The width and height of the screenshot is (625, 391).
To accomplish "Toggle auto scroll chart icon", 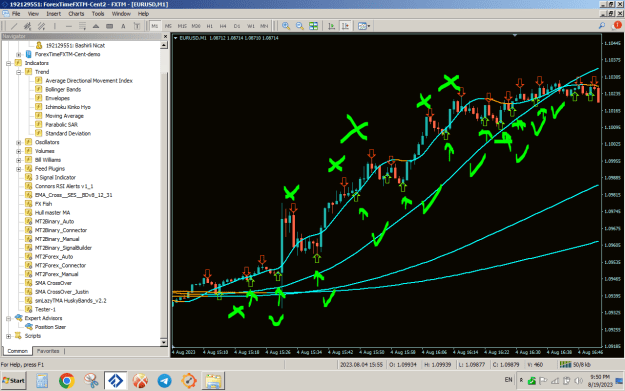I will pos(332,26).
